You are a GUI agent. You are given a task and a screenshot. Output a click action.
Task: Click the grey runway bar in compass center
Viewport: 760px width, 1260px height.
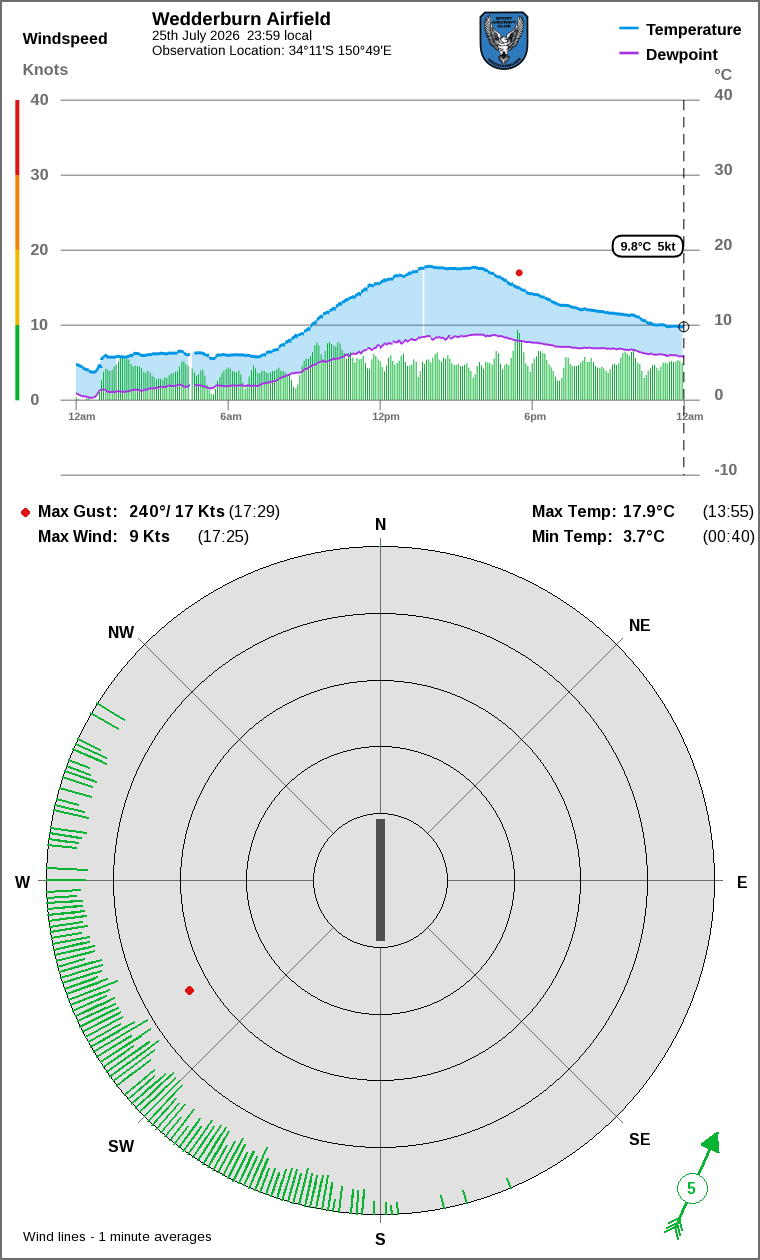pos(380,880)
